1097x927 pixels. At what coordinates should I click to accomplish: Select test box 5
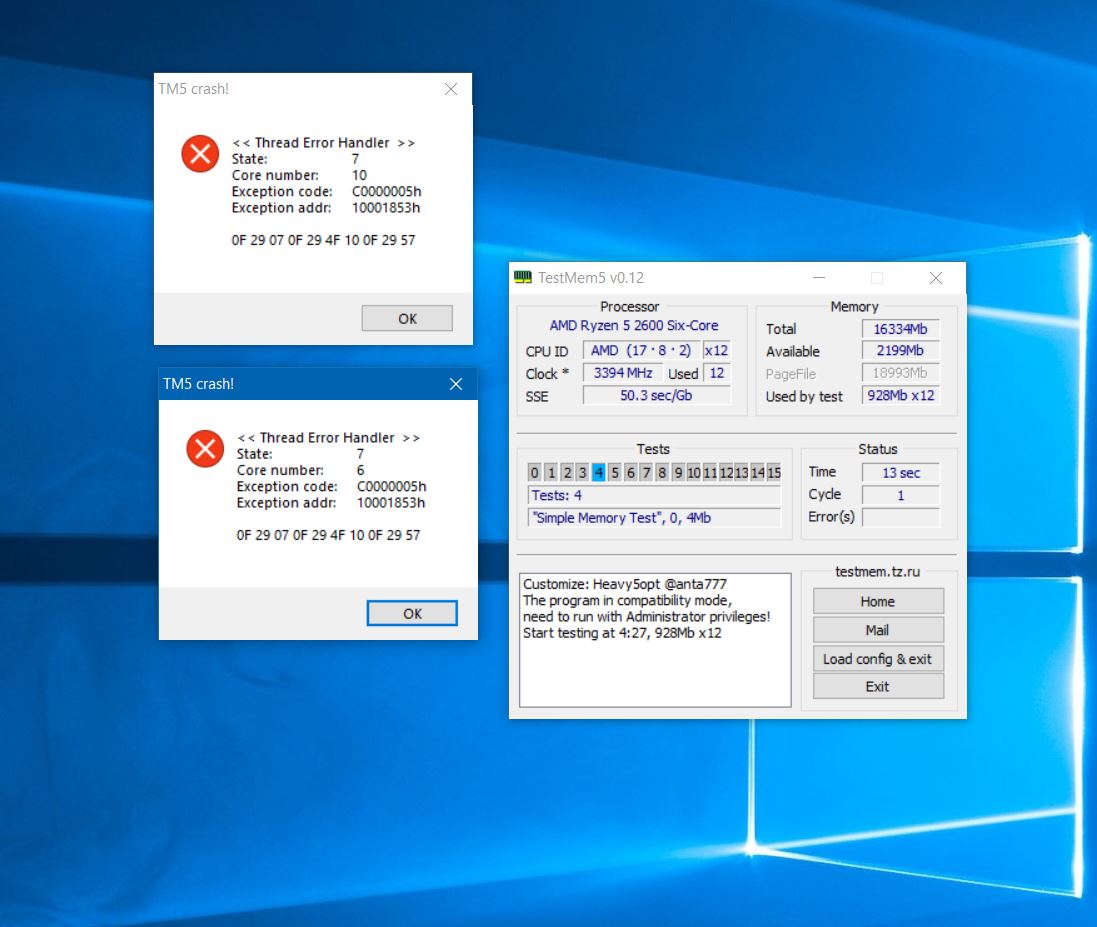[x=615, y=472]
